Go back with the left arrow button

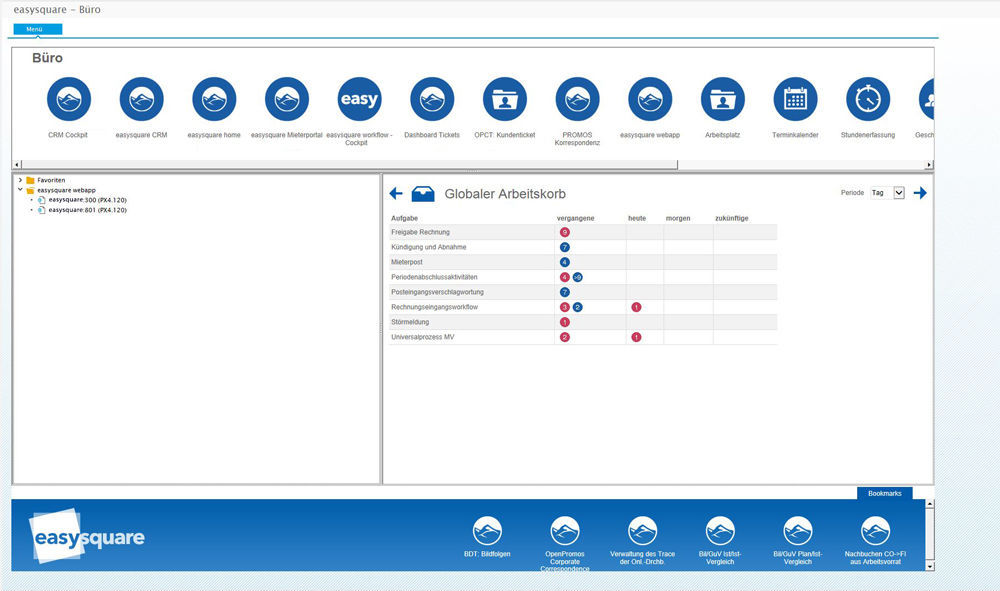click(x=396, y=194)
